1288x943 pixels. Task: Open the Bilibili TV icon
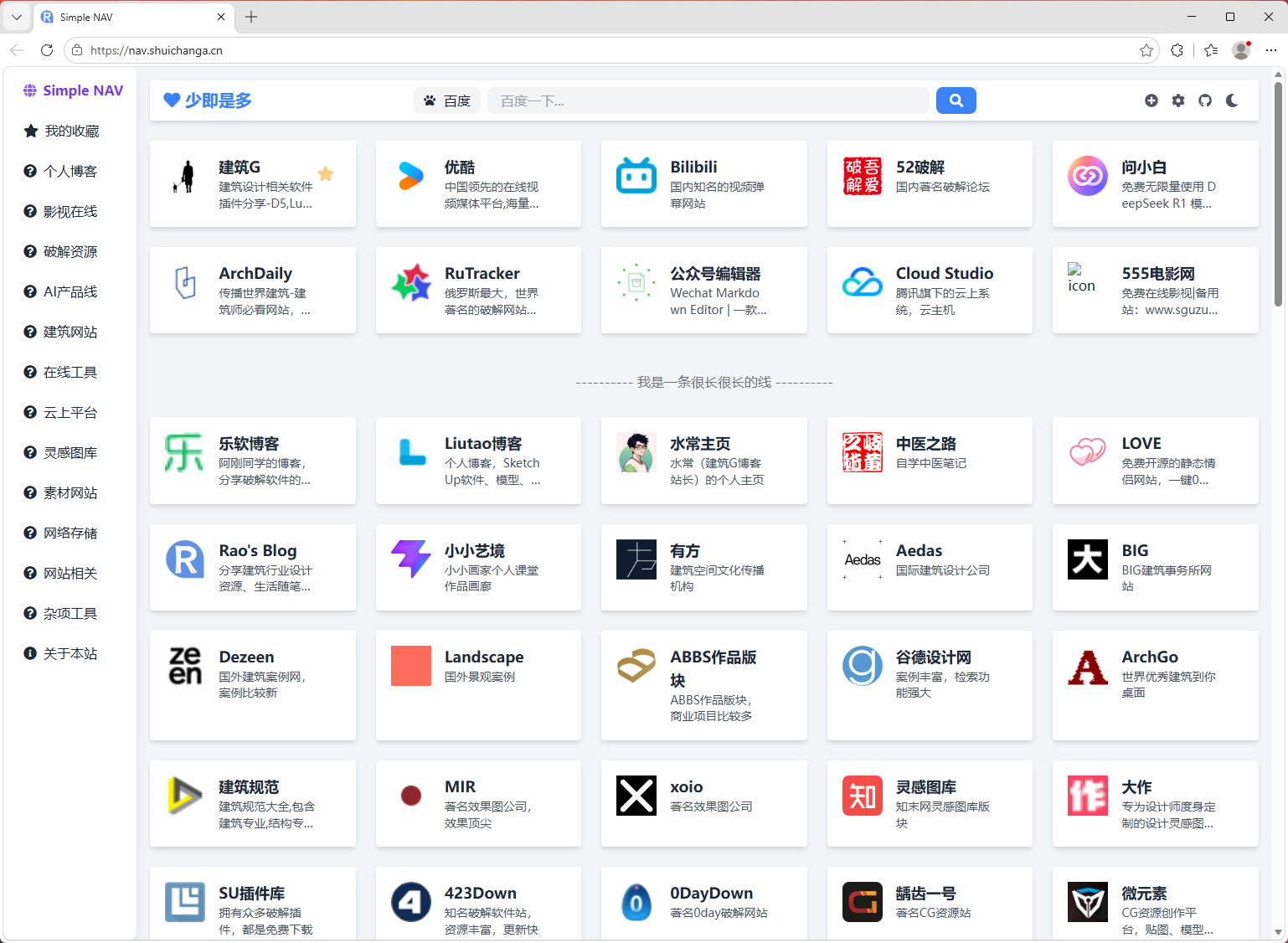[x=636, y=176]
